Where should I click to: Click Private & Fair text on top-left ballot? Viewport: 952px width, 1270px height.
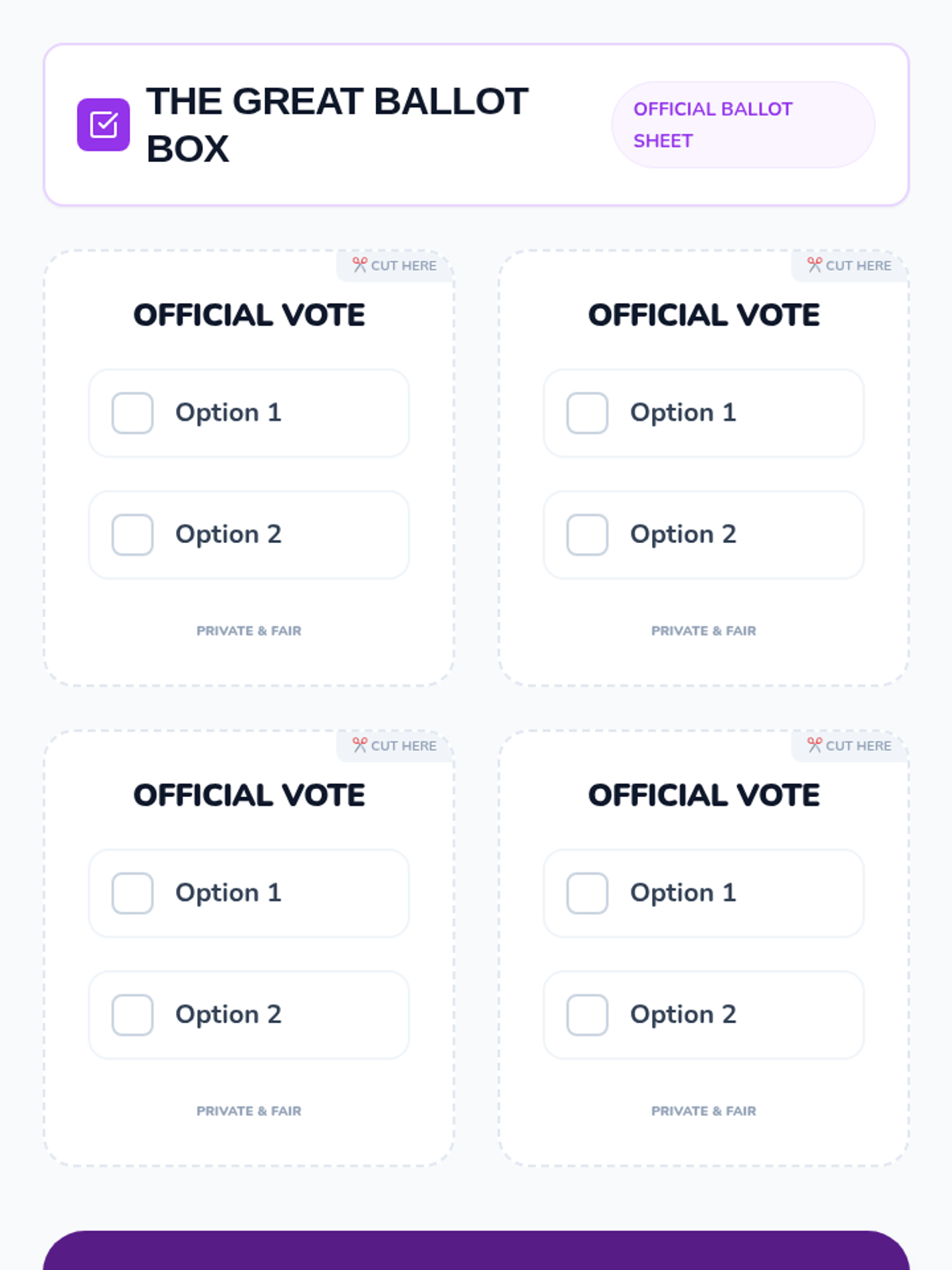tap(249, 631)
